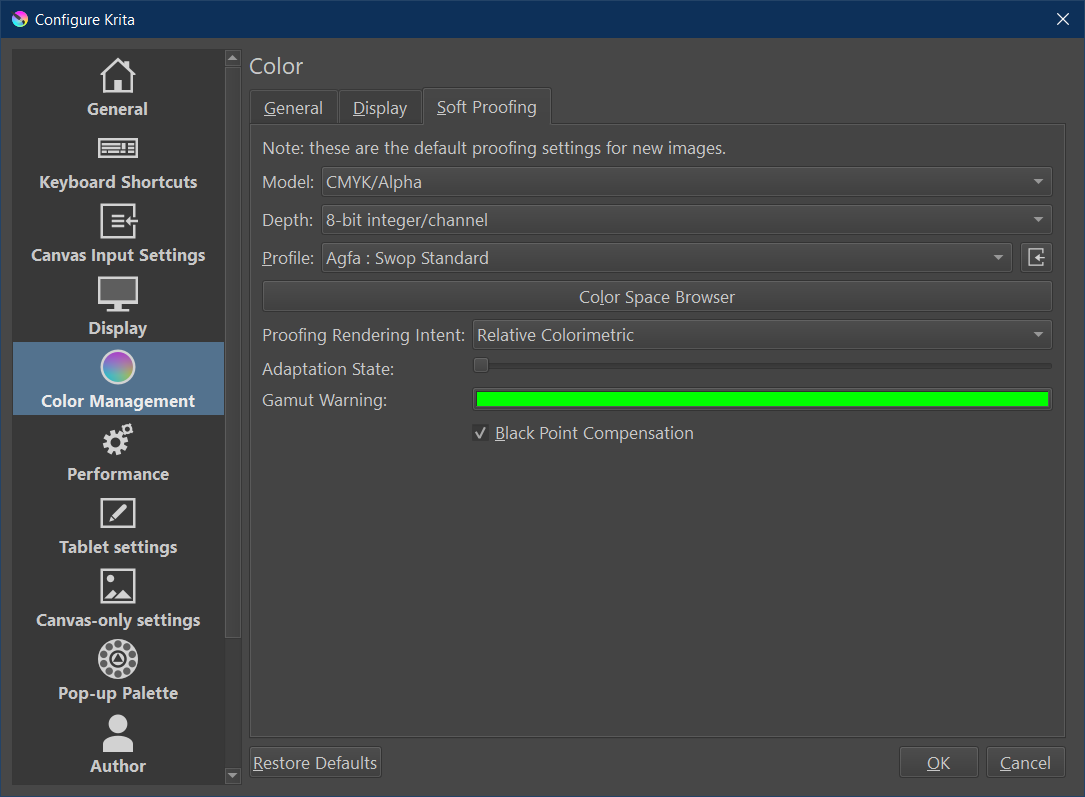Open Canvas-only settings page
This screenshot has width=1085, height=797.
coord(118,598)
